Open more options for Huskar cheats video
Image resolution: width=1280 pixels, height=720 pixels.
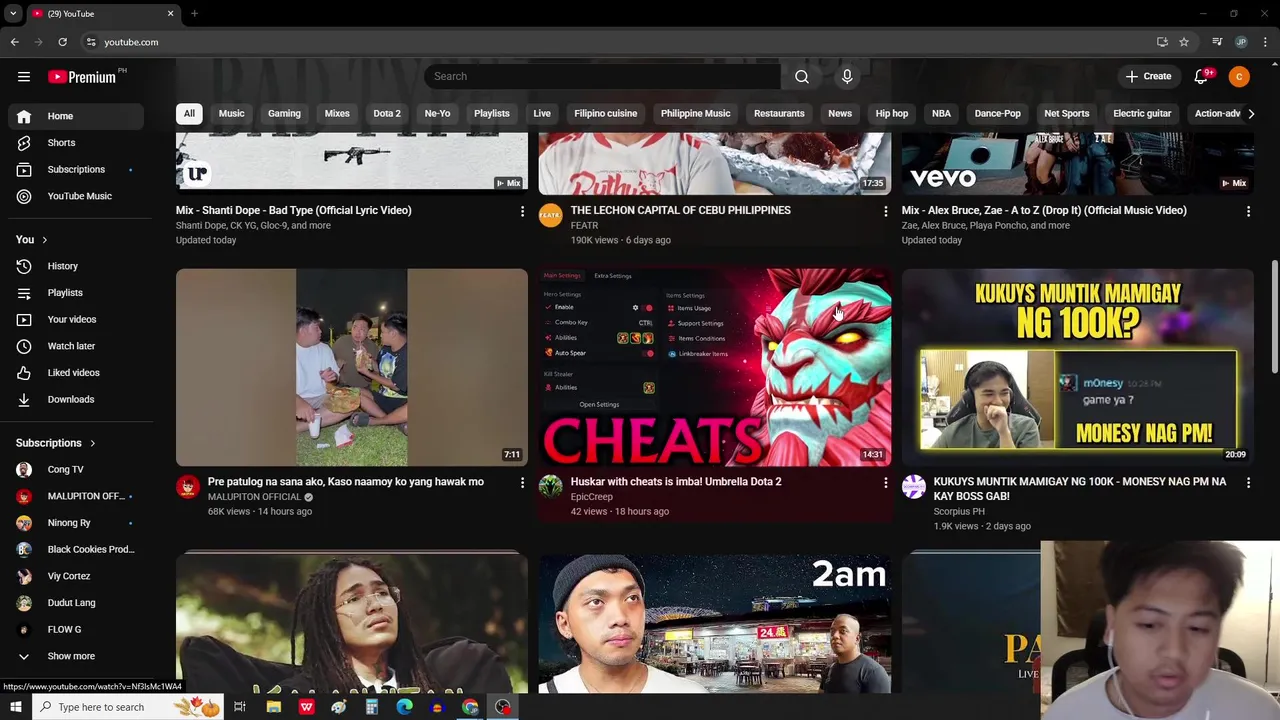click(x=885, y=483)
